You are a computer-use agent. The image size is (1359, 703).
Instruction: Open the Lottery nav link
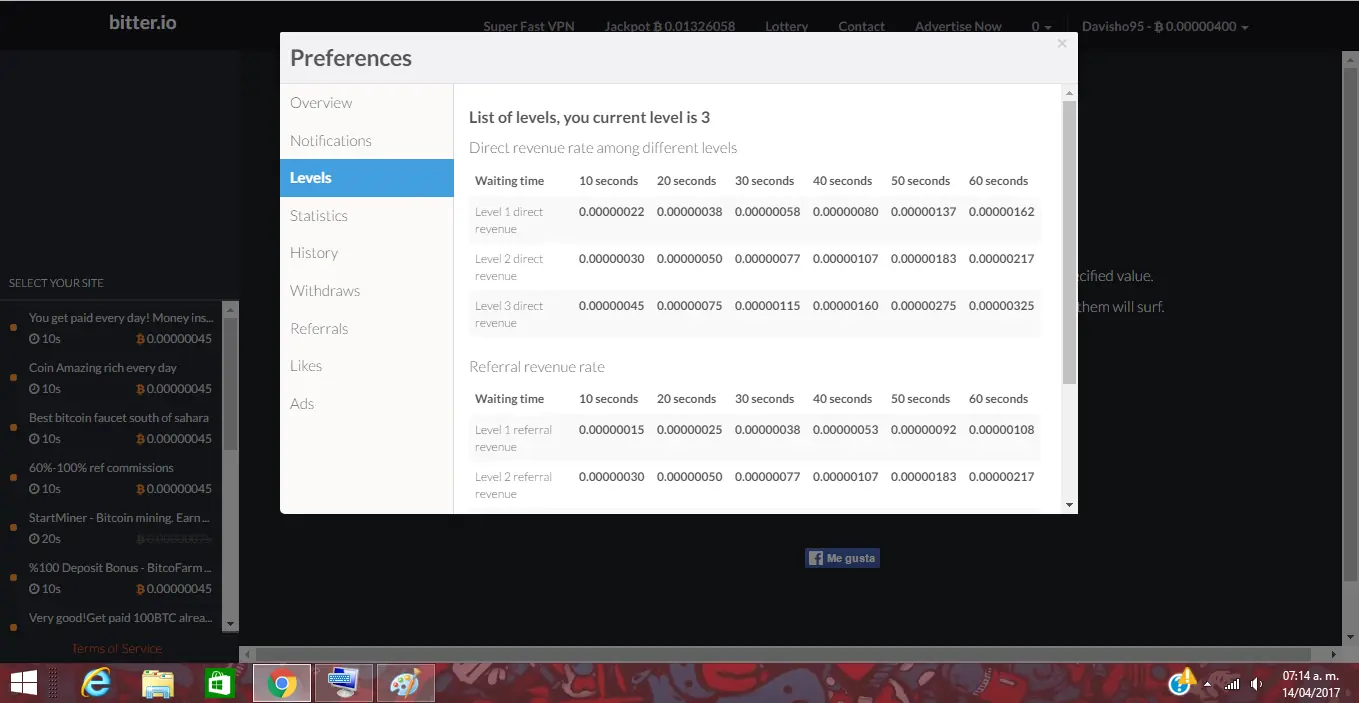[x=786, y=27]
